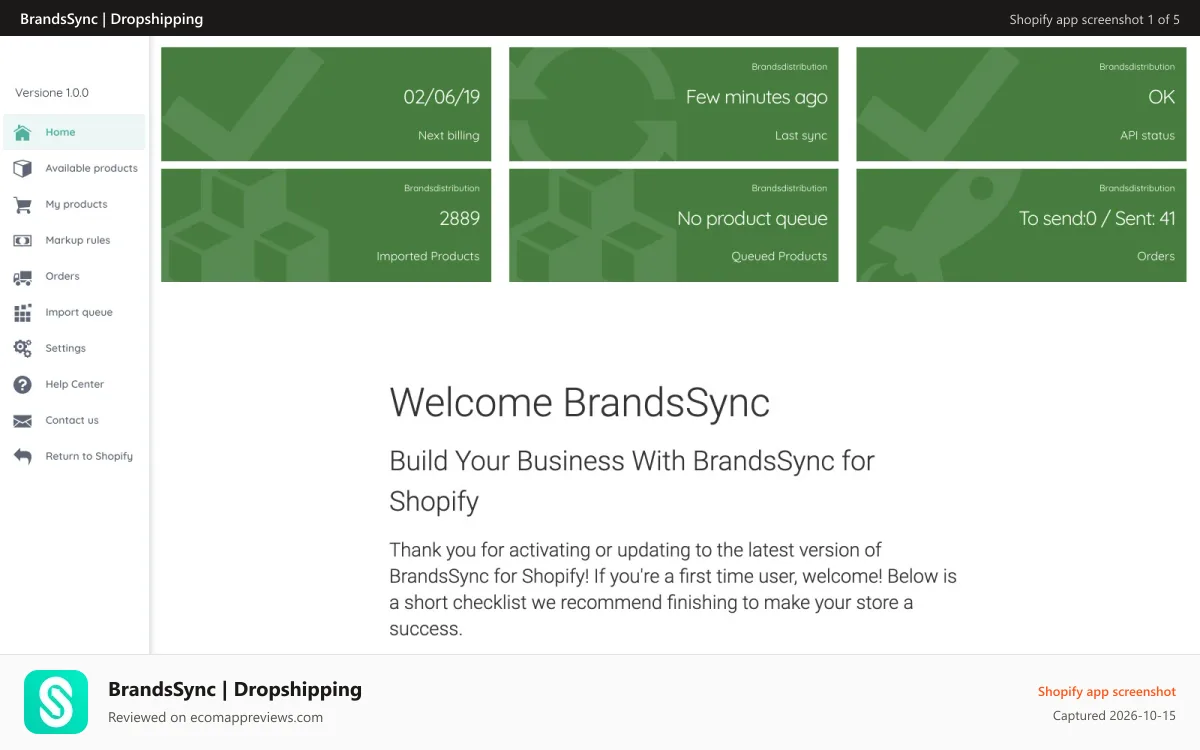Click the Versione 1.0.0 text
1200x750 pixels.
pos(52,93)
